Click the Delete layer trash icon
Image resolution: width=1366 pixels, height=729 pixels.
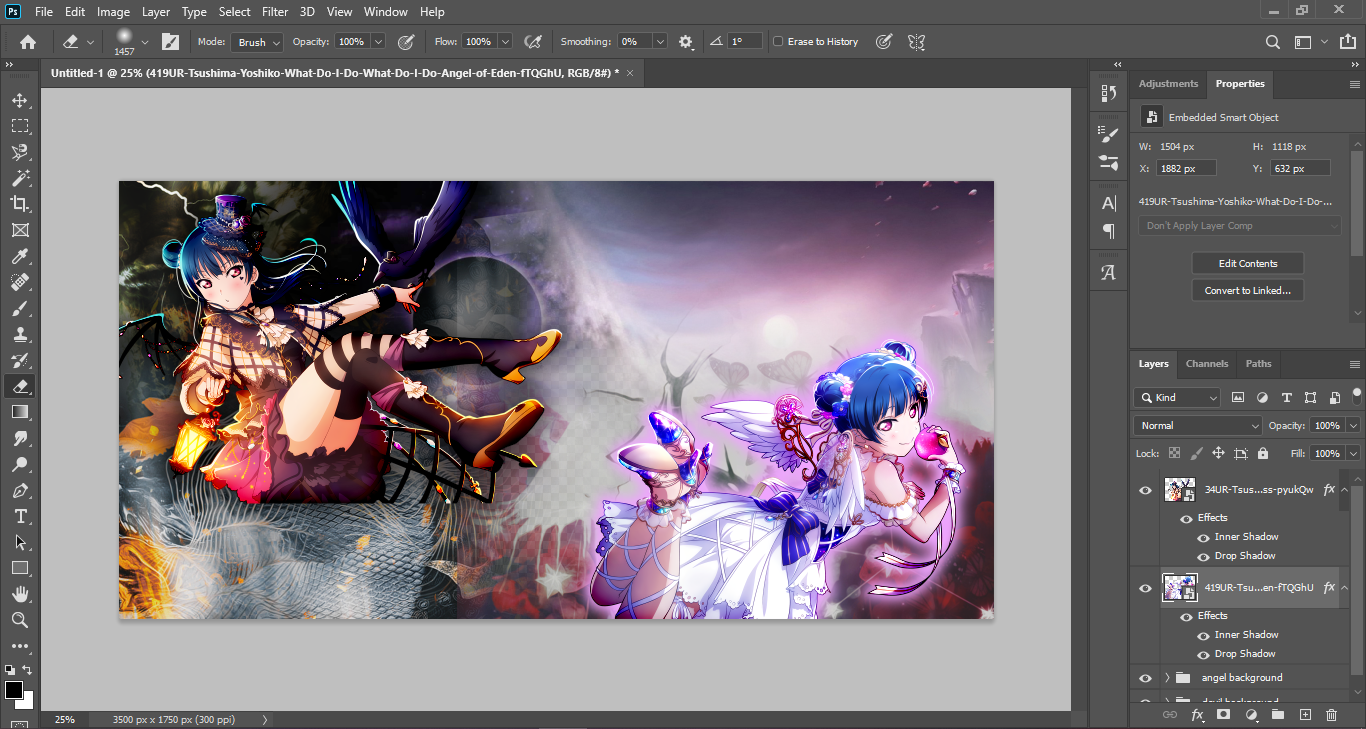tap(1331, 714)
